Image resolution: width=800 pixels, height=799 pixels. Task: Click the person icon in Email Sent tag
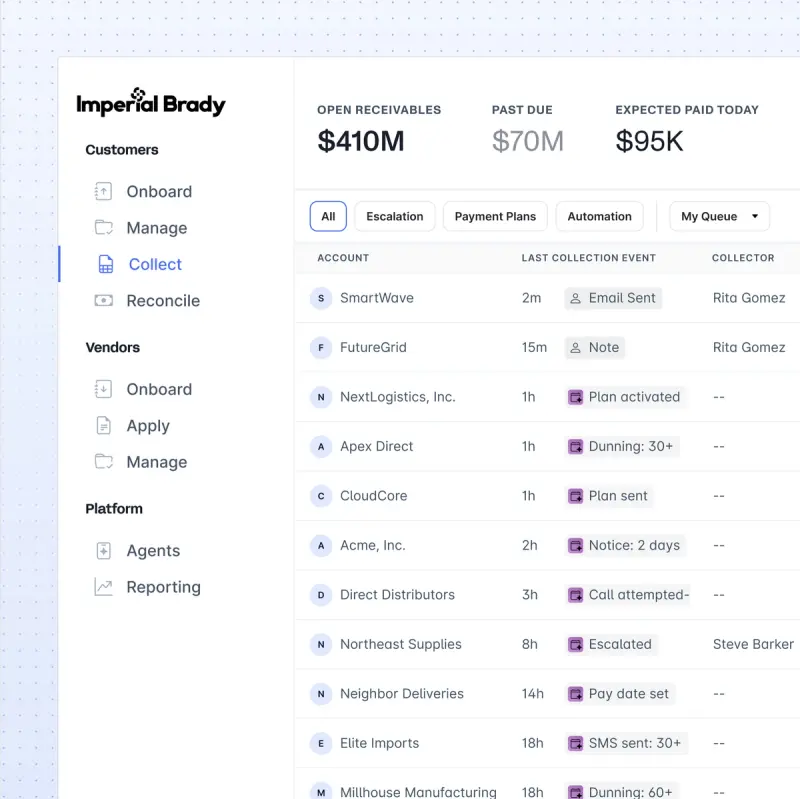click(576, 298)
